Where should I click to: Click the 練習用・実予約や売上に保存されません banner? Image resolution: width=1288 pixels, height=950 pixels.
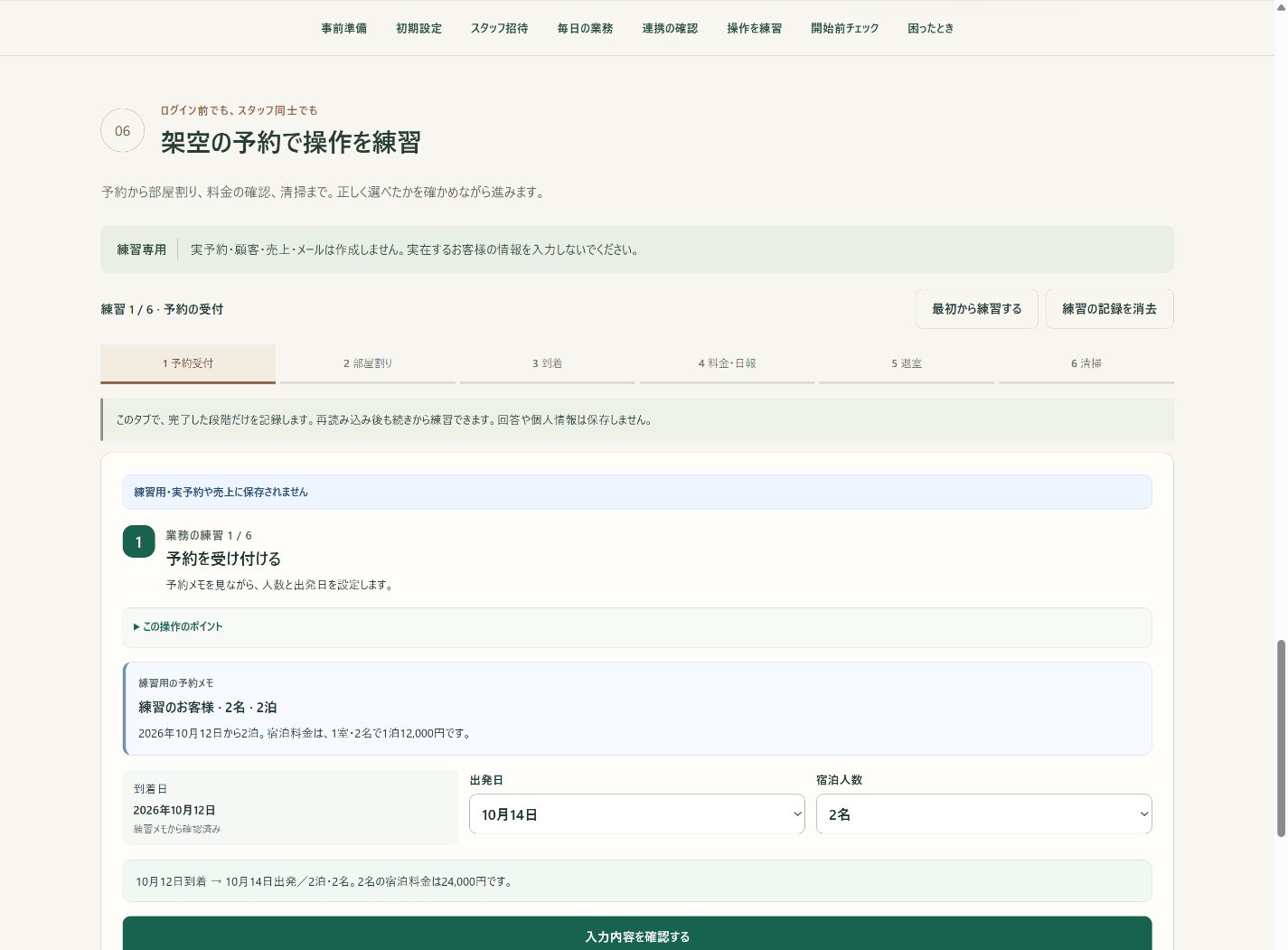[x=637, y=493]
